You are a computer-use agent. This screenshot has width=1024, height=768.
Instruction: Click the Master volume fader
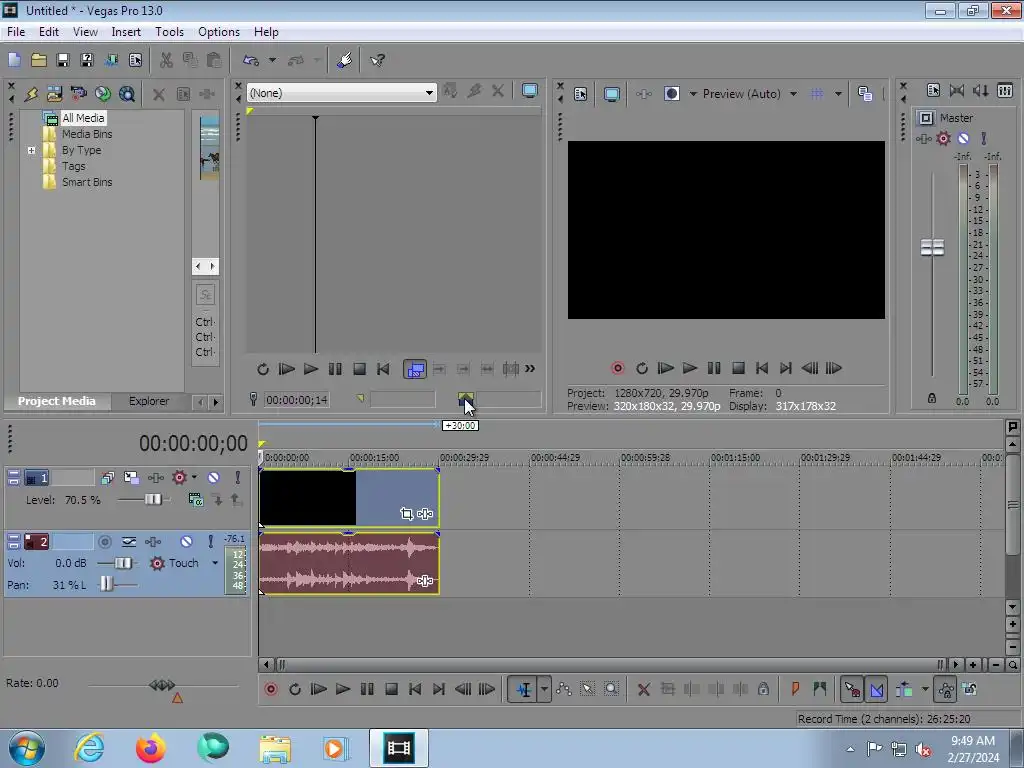(932, 248)
